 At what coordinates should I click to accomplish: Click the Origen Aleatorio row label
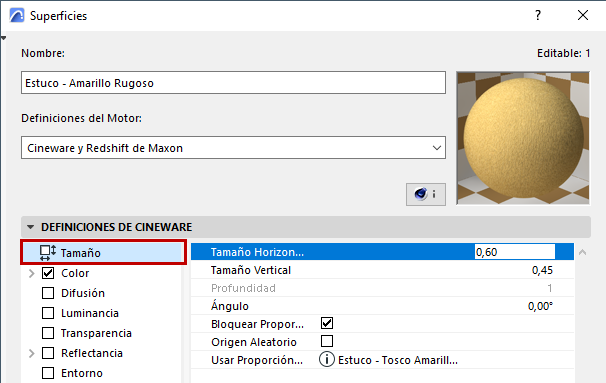pyautogui.click(x=254, y=342)
